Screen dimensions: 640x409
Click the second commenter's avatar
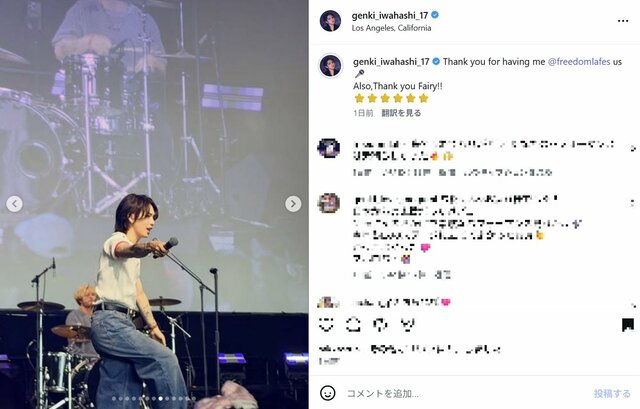point(329,203)
